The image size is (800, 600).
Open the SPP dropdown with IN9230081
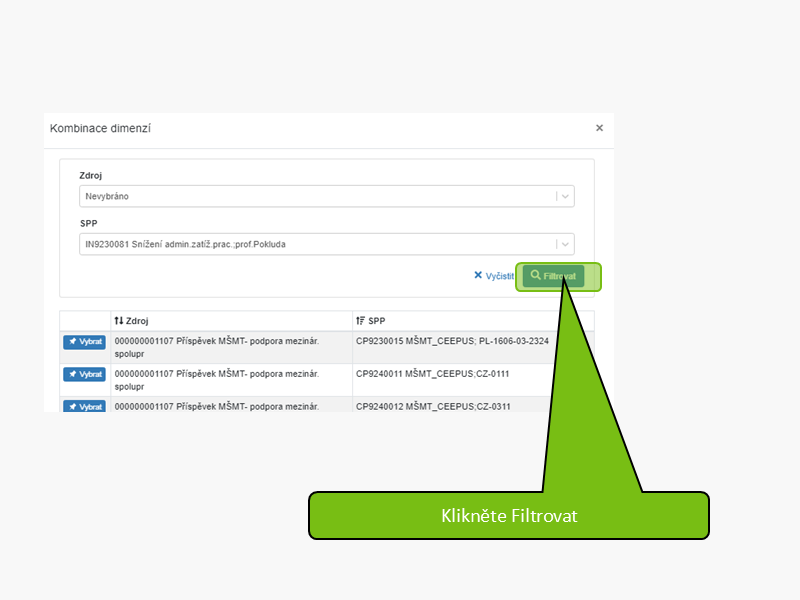(x=327, y=244)
